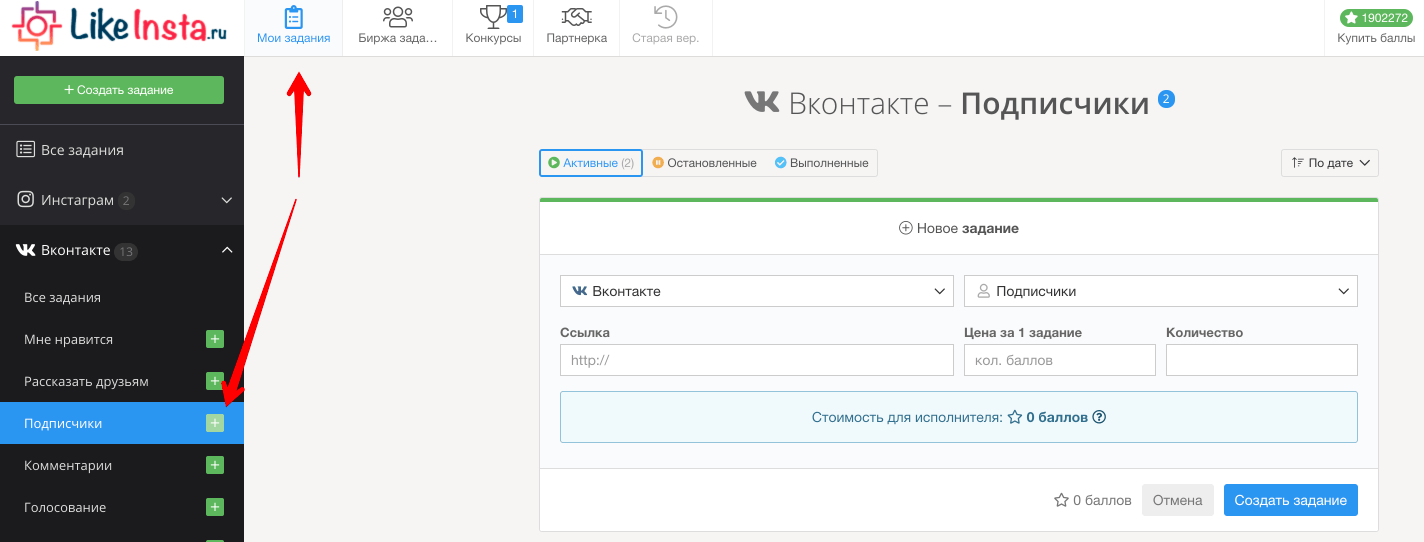The image size is (1424, 542).
Task: Click the Стоимость для исполнителя info box
Action: (959, 417)
